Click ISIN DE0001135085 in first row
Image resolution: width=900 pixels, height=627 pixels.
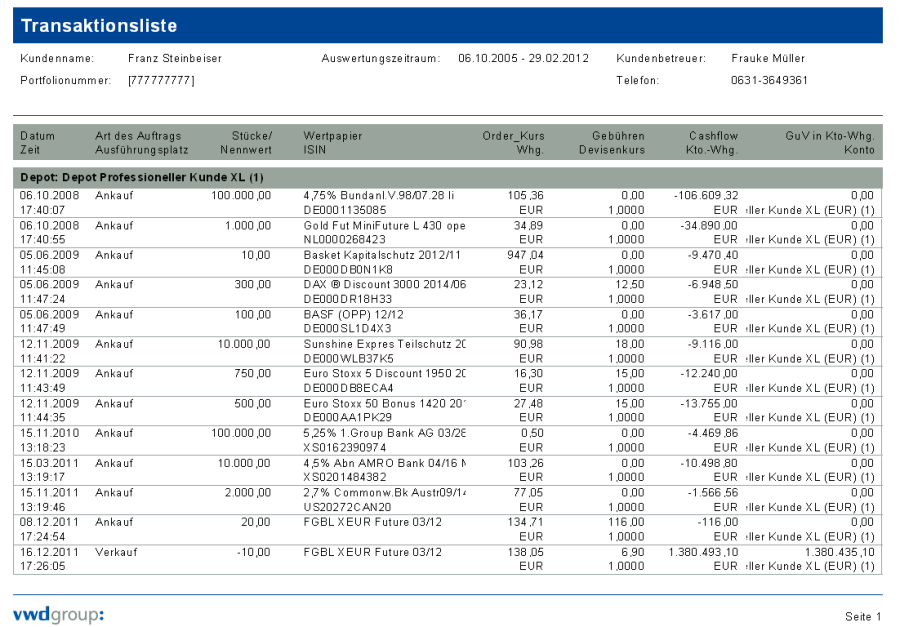(344, 210)
